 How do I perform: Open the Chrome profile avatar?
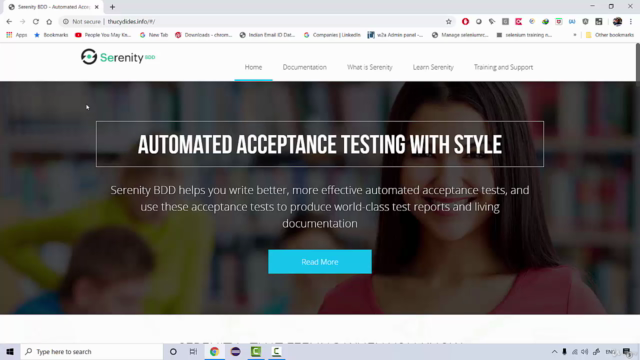coord(617,22)
